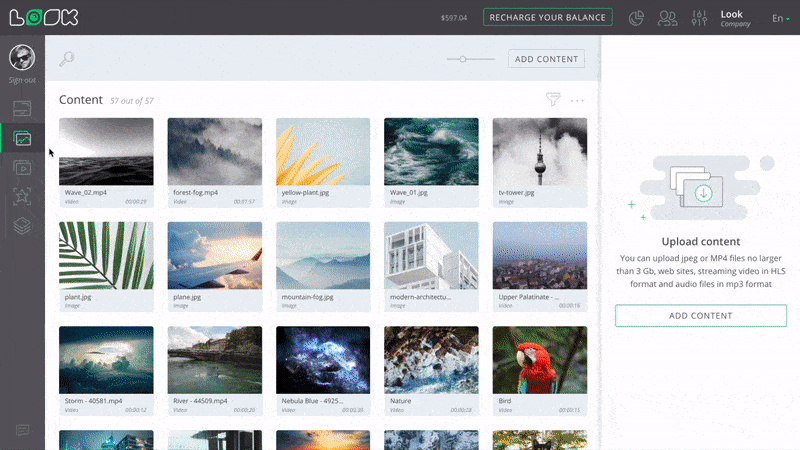Open the users management icon
Screen dimensions: 800x450
[x=668, y=18]
